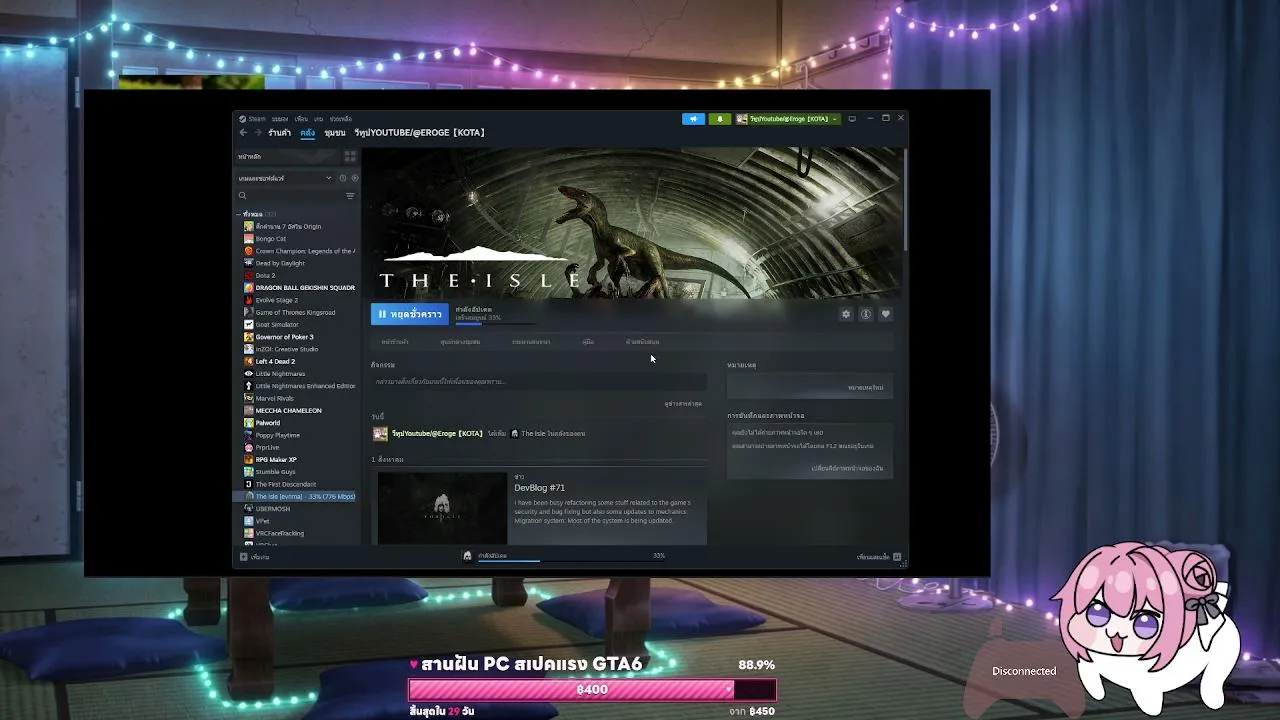Click the activity post input field
This screenshot has width=1280, height=720.
click(538, 382)
